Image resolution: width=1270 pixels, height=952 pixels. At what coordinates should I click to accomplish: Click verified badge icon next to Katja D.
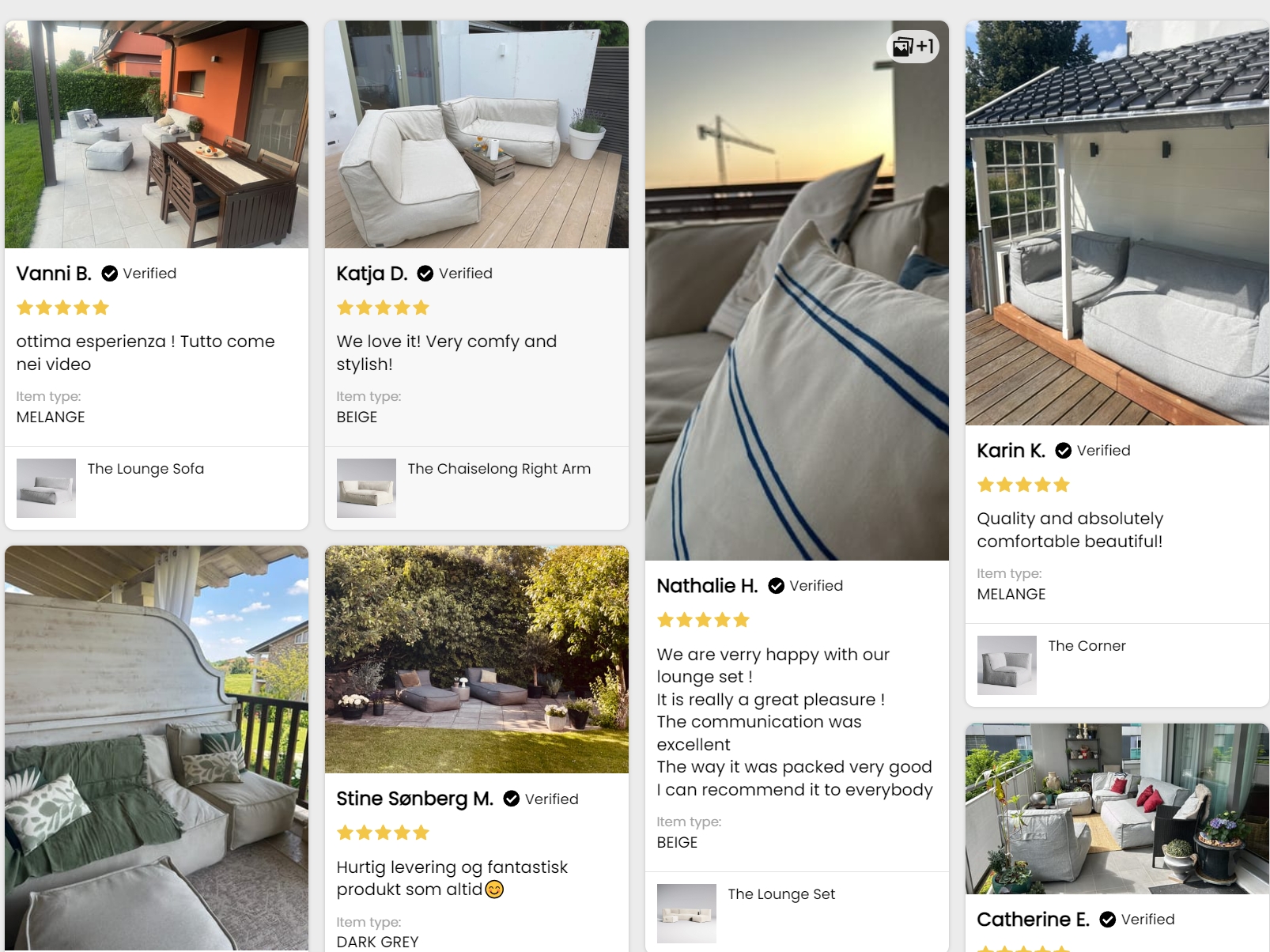pos(425,274)
